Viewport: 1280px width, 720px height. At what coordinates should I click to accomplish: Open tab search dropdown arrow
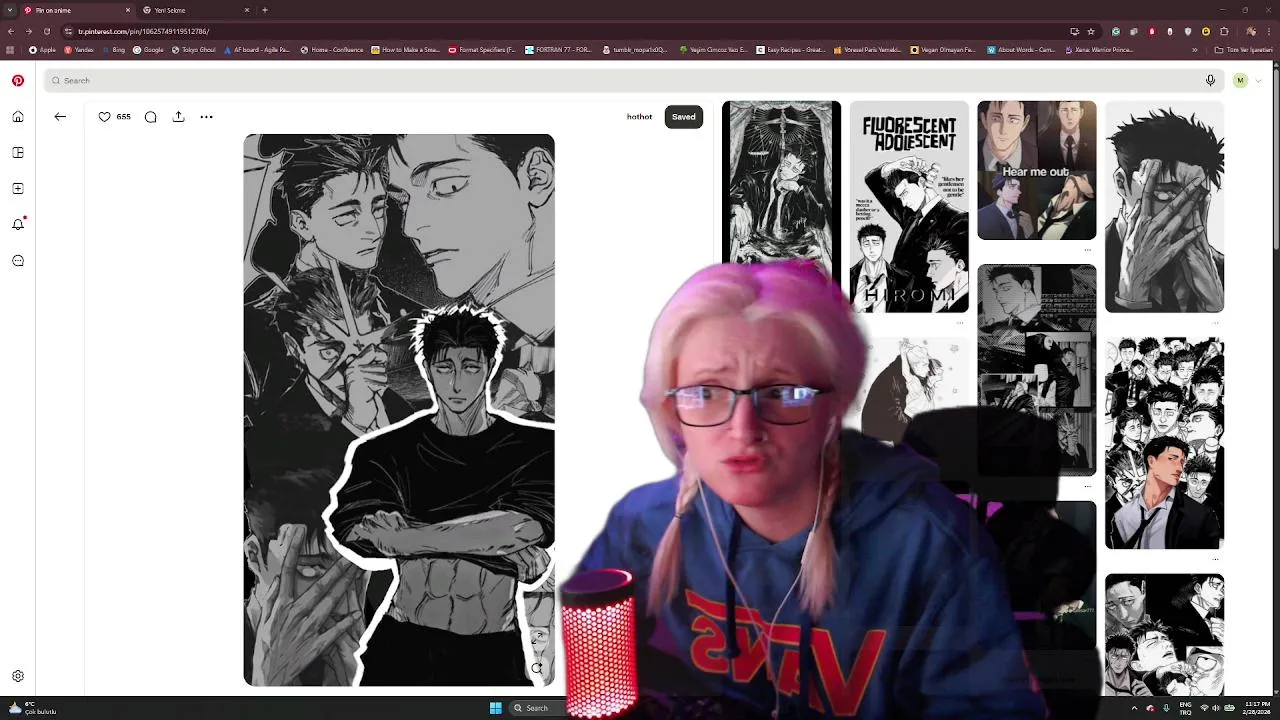[10, 10]
